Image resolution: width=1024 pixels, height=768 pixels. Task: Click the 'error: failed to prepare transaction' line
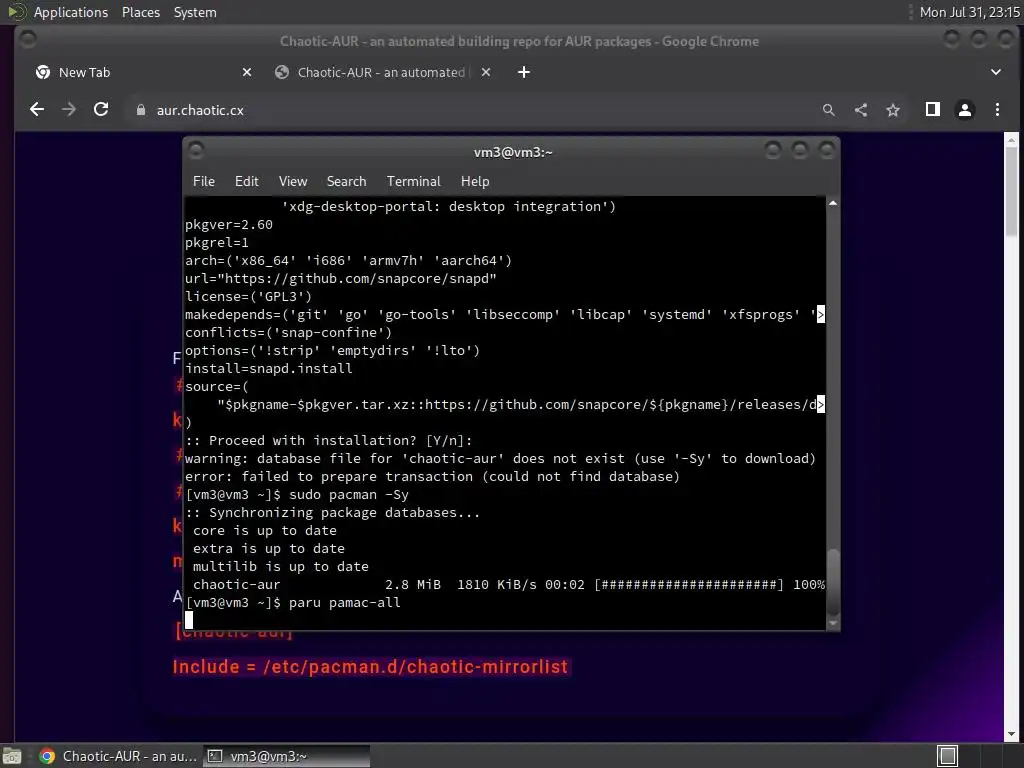(432, 477)
